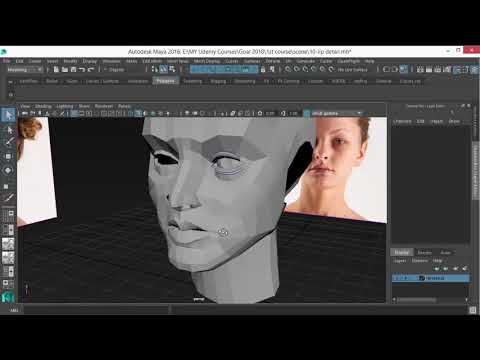
Task: Open the Mesh Display menu
Action: [x=207, y=61]
